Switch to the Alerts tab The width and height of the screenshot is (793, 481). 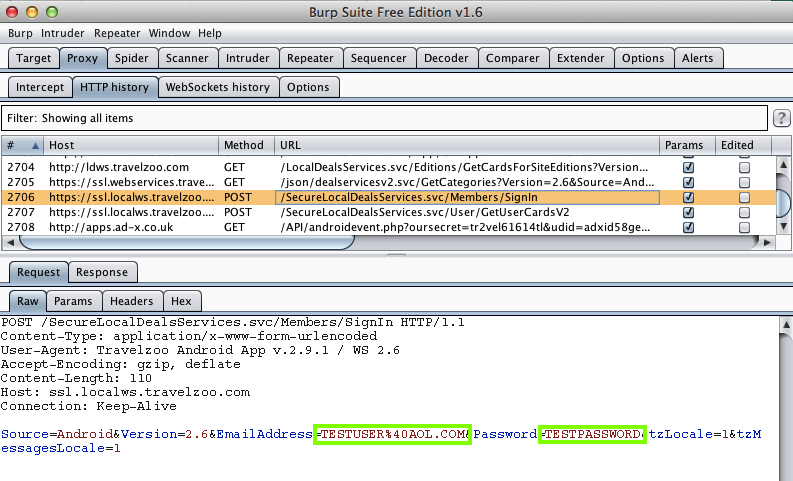point(697,58)
